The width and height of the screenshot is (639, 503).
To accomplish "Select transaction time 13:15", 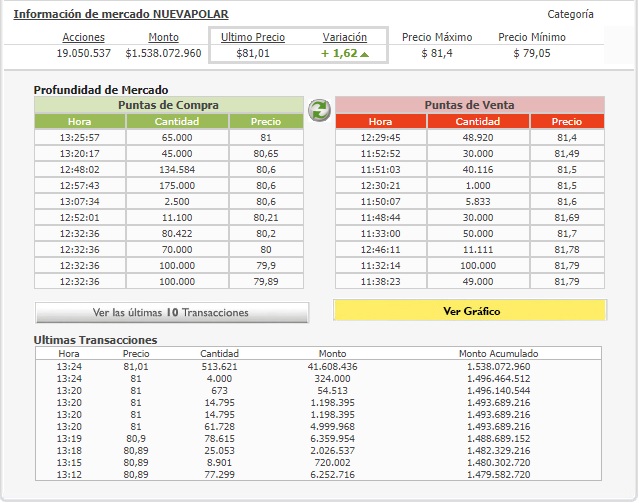I will 69,463.
